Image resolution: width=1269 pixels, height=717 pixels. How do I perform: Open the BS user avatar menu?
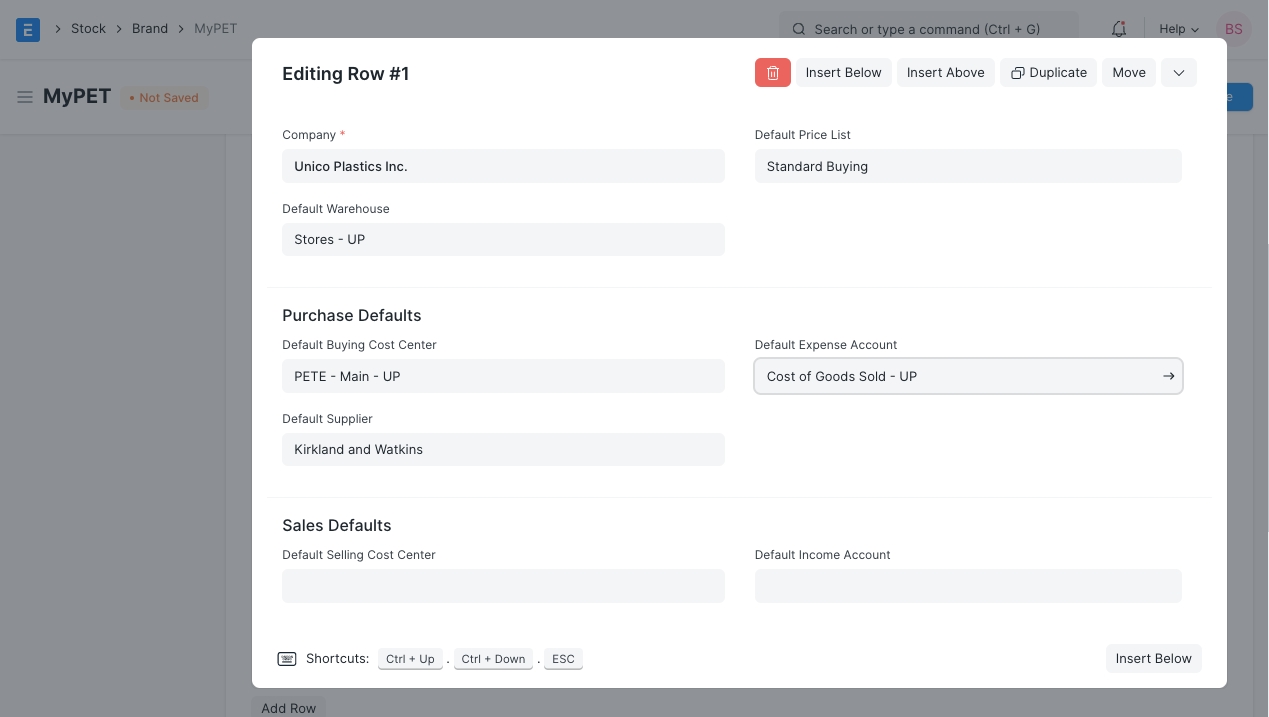coord(1233,29)
